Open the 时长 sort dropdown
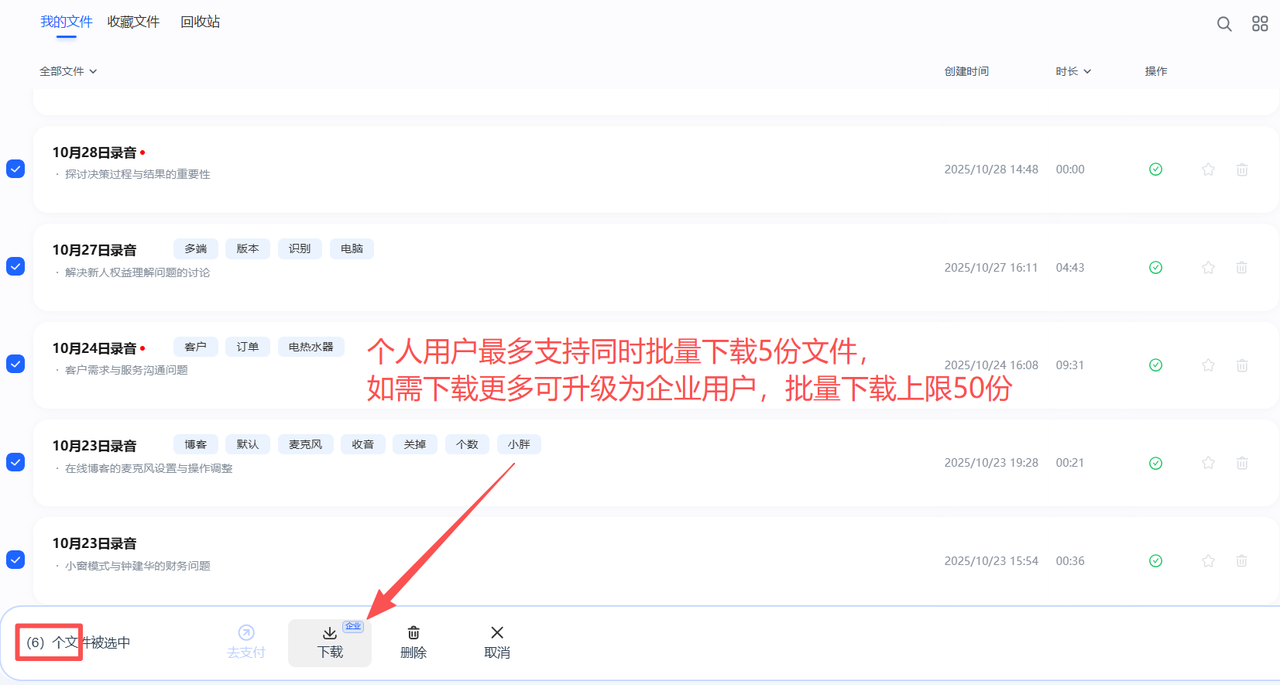1280x685 pixels. 1073,72
